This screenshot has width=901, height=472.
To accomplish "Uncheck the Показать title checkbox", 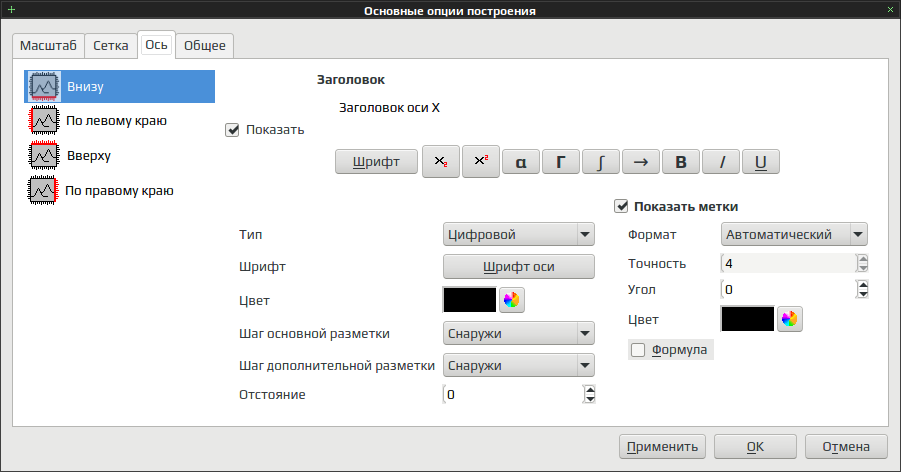I will [232, 130].
